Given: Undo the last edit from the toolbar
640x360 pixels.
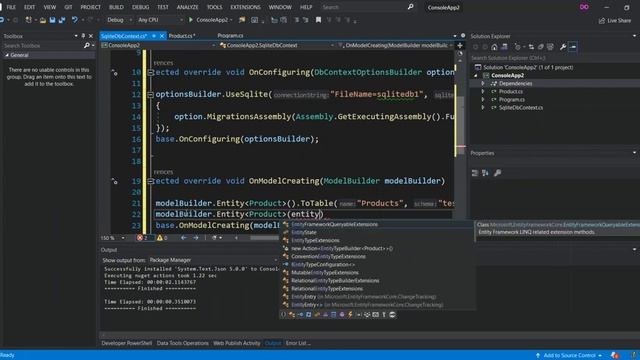Looking at the screenshot, I should (x=74, y=20).
